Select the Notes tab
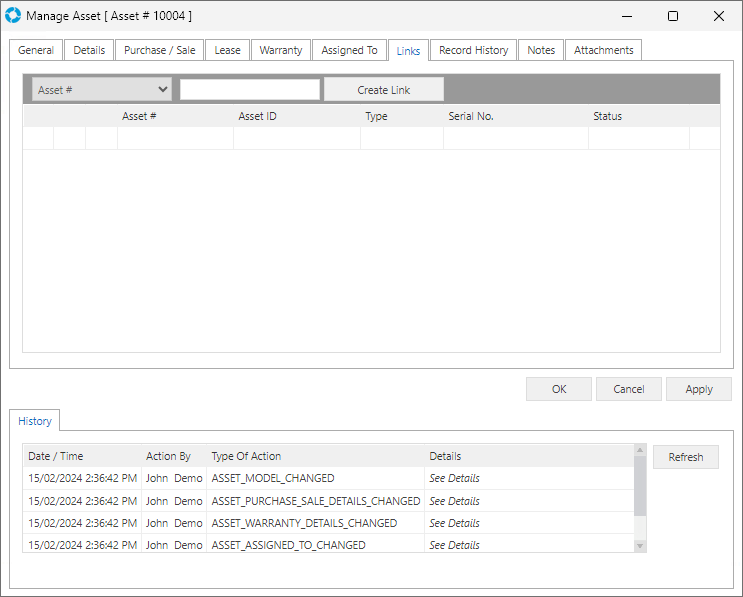Image resolution: width=743 pixels, height=597 pixels. 541,50
